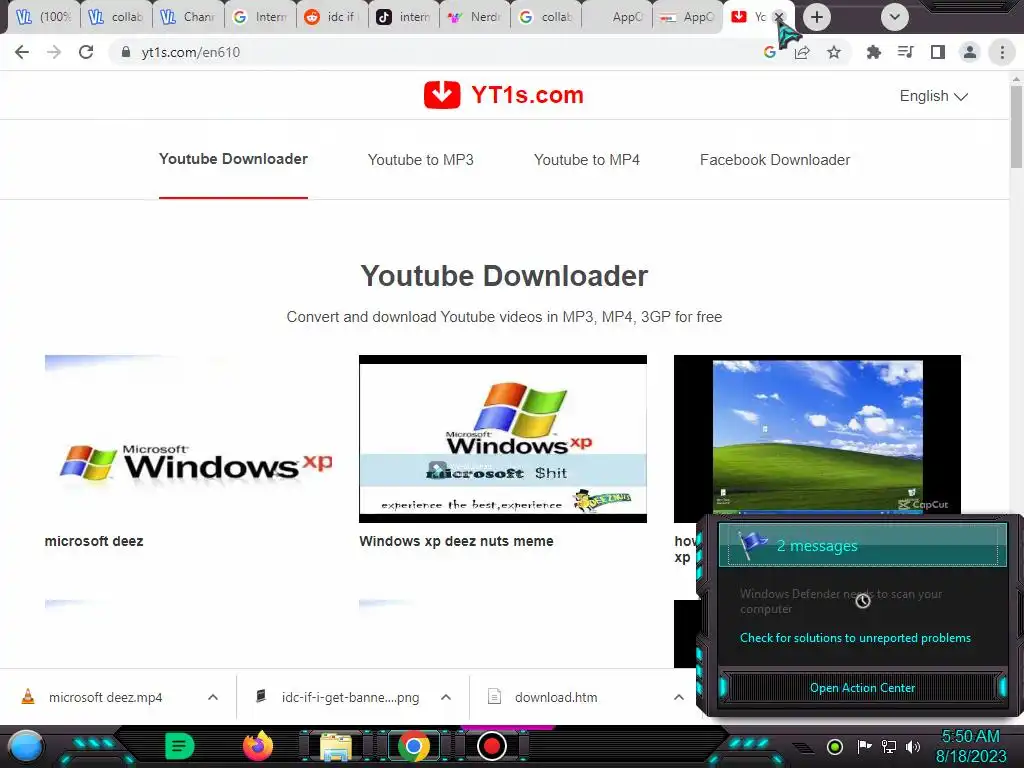Click the 'Windows xp deez nuts meme' title
Image resolution: width=1024 pixels, height=768 pixels.
coord(456,541)
